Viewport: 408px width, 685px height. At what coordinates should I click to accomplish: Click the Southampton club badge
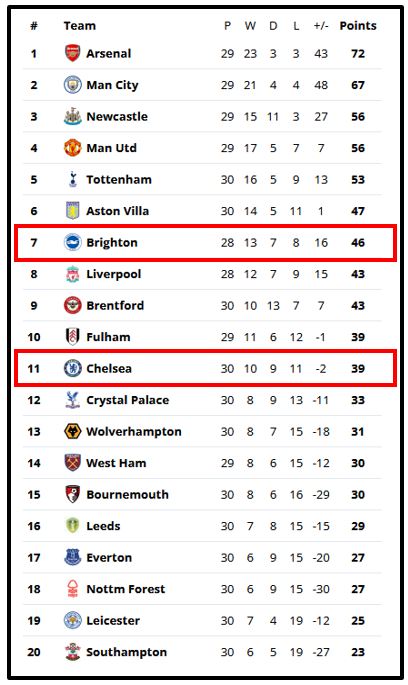73,652
